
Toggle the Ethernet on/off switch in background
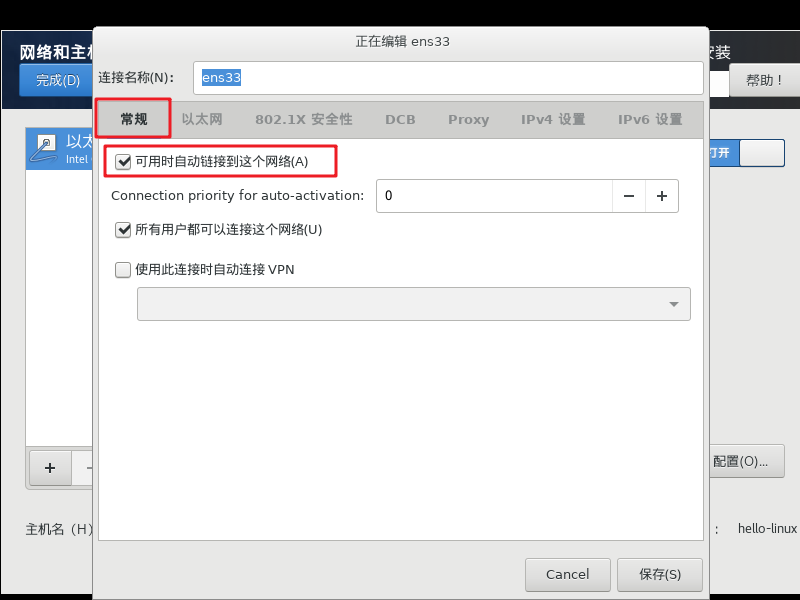(x=747, y=153)
